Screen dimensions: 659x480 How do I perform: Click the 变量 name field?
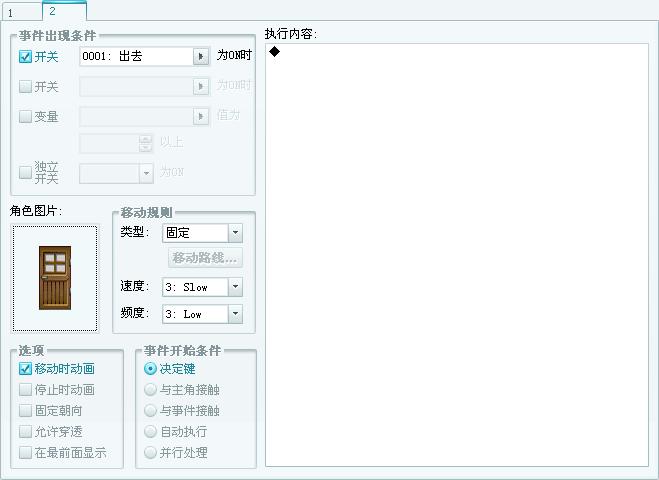coord(137,116)
